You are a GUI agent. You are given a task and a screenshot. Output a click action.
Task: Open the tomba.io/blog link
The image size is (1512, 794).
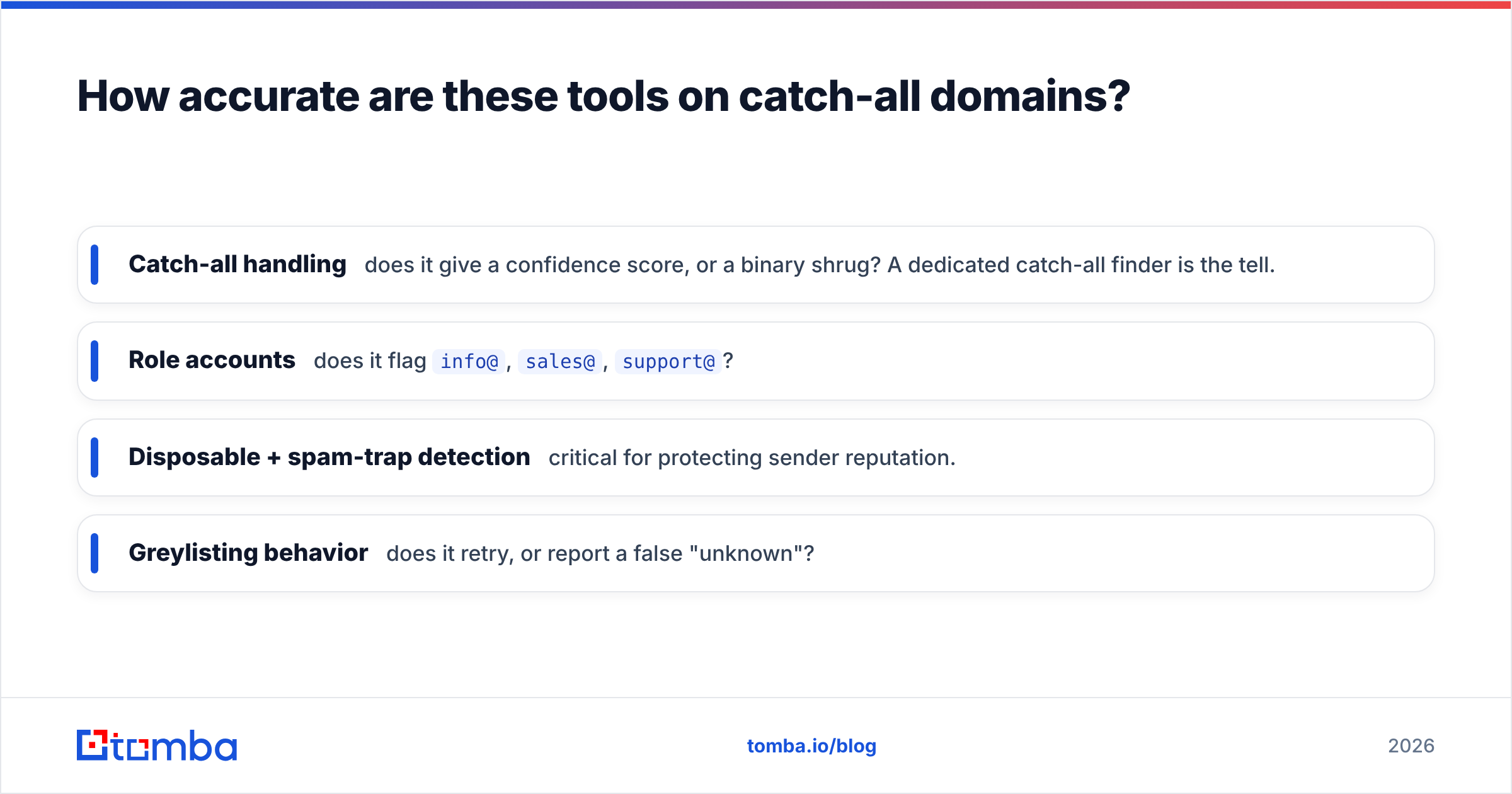coord(811,746)
